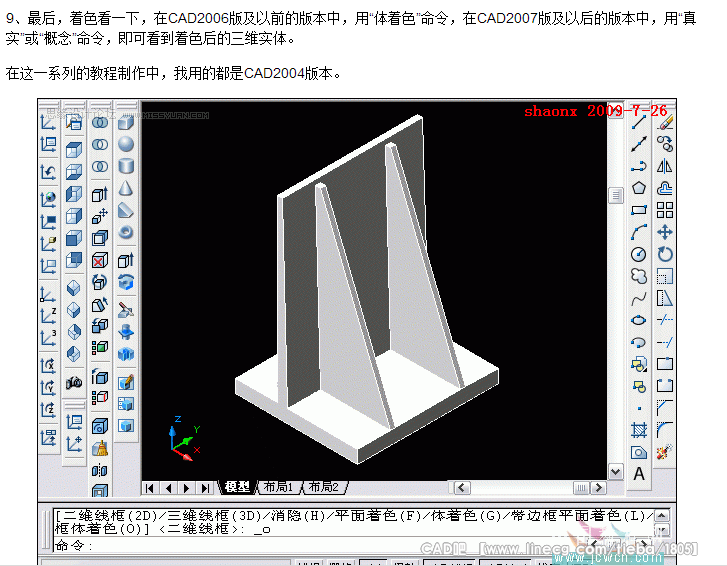Select the Move tool
Screen dimensions: 727x566
pyautogui.click(x=665, y=232)
